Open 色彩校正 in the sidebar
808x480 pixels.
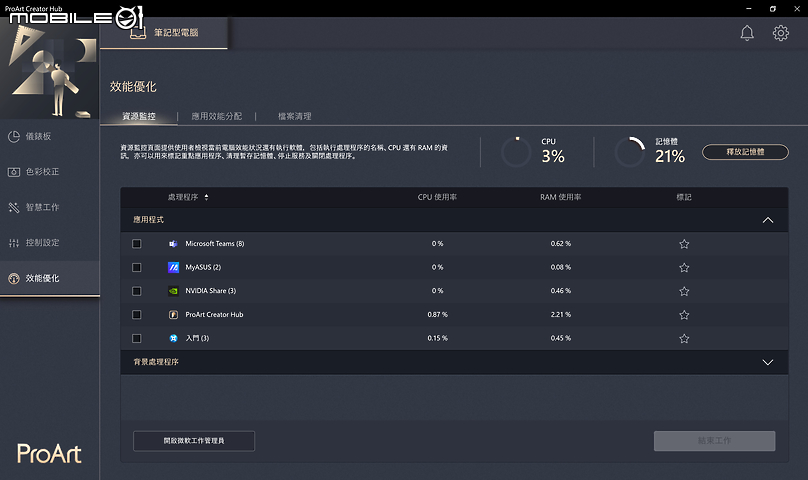(x=49, y=172)
